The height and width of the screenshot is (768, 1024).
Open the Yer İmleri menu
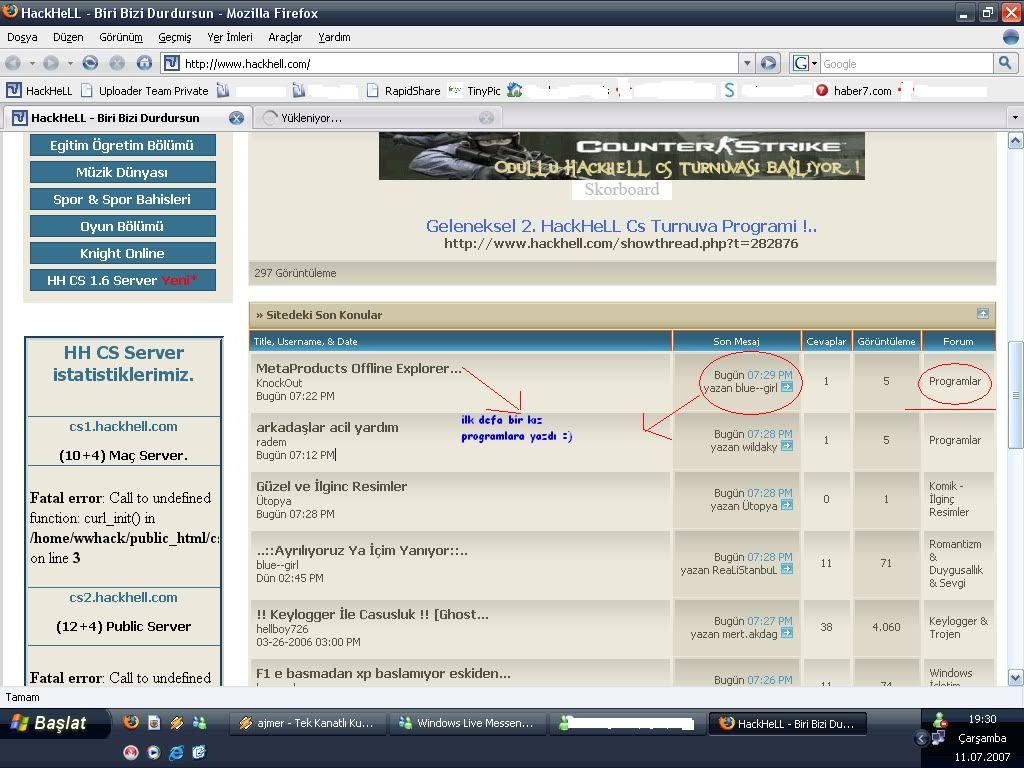point(230,37)
